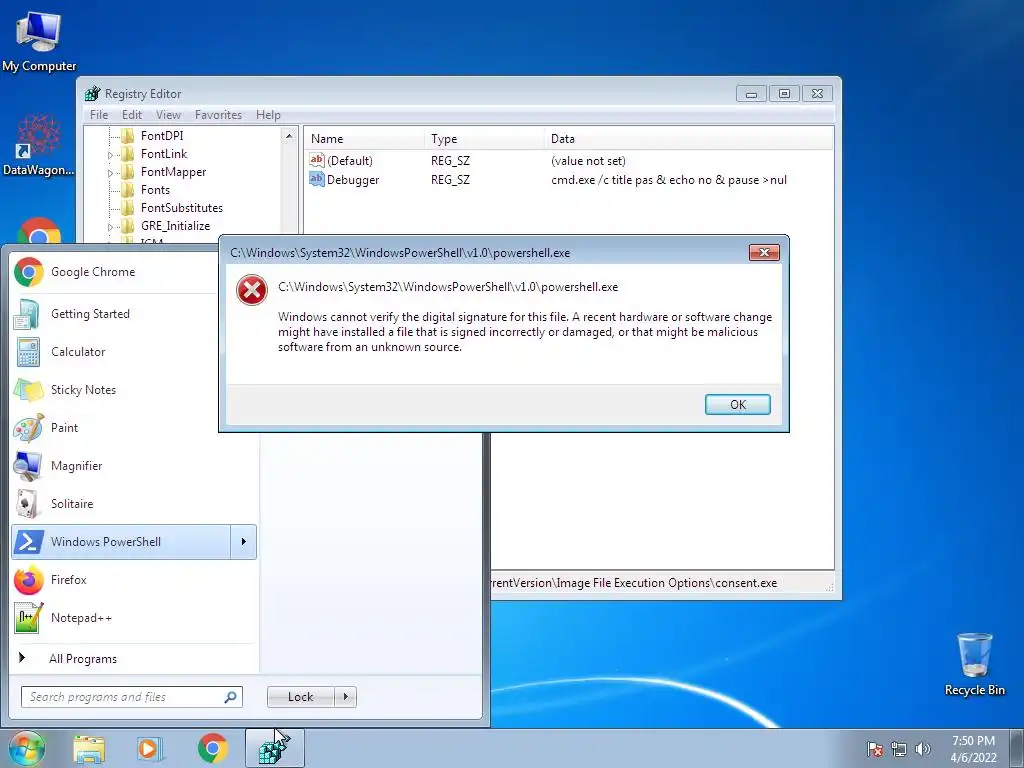Click Debugger data cmd.exe string
This screenshot has height=768, width=1024.
[x=669, y=180]
